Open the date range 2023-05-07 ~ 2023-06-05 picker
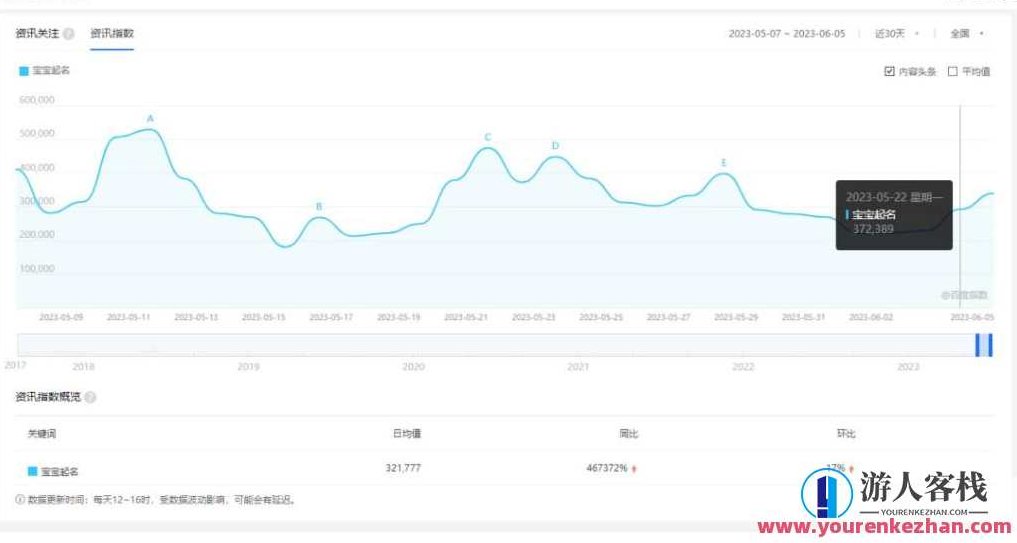The width and height of the screenshot is (1017, 543). [x=787, y=34]
